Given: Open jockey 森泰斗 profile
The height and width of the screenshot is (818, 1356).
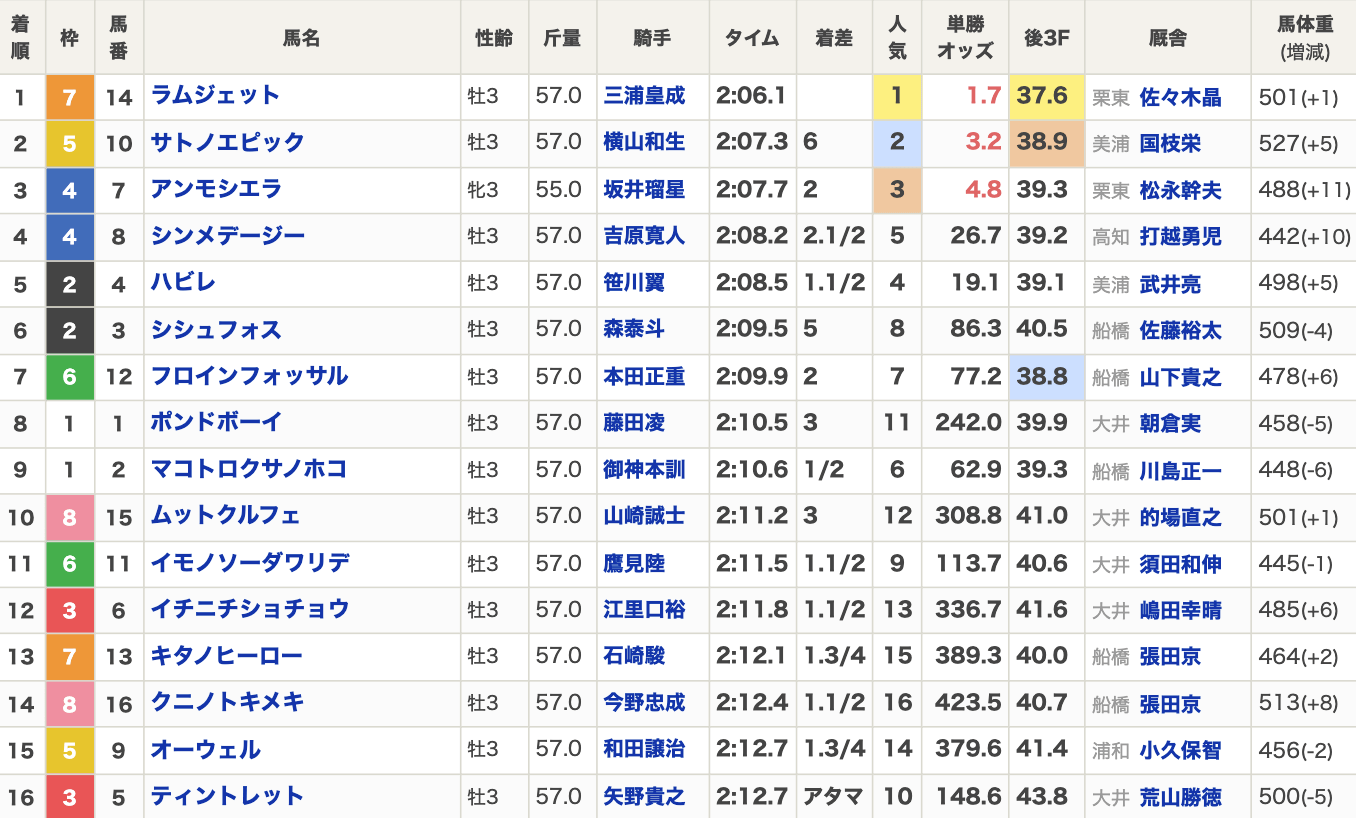Looking at the screenshot, I should tap(634, 330).
